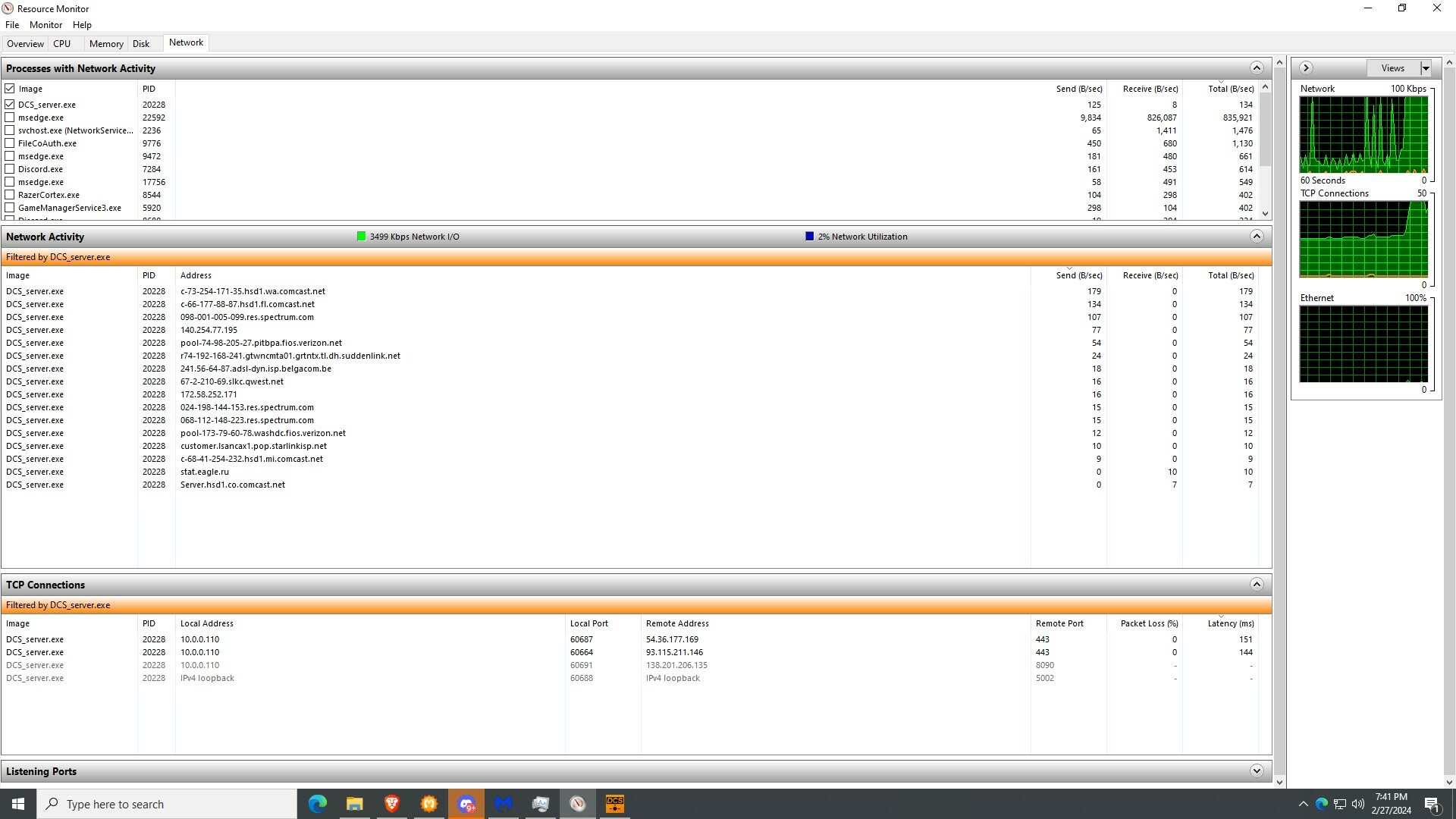Select the TCP row with remote 138.201.206.135
Image resolution: width=1456 pixels, height=819 pixels.
pos(629,665)
